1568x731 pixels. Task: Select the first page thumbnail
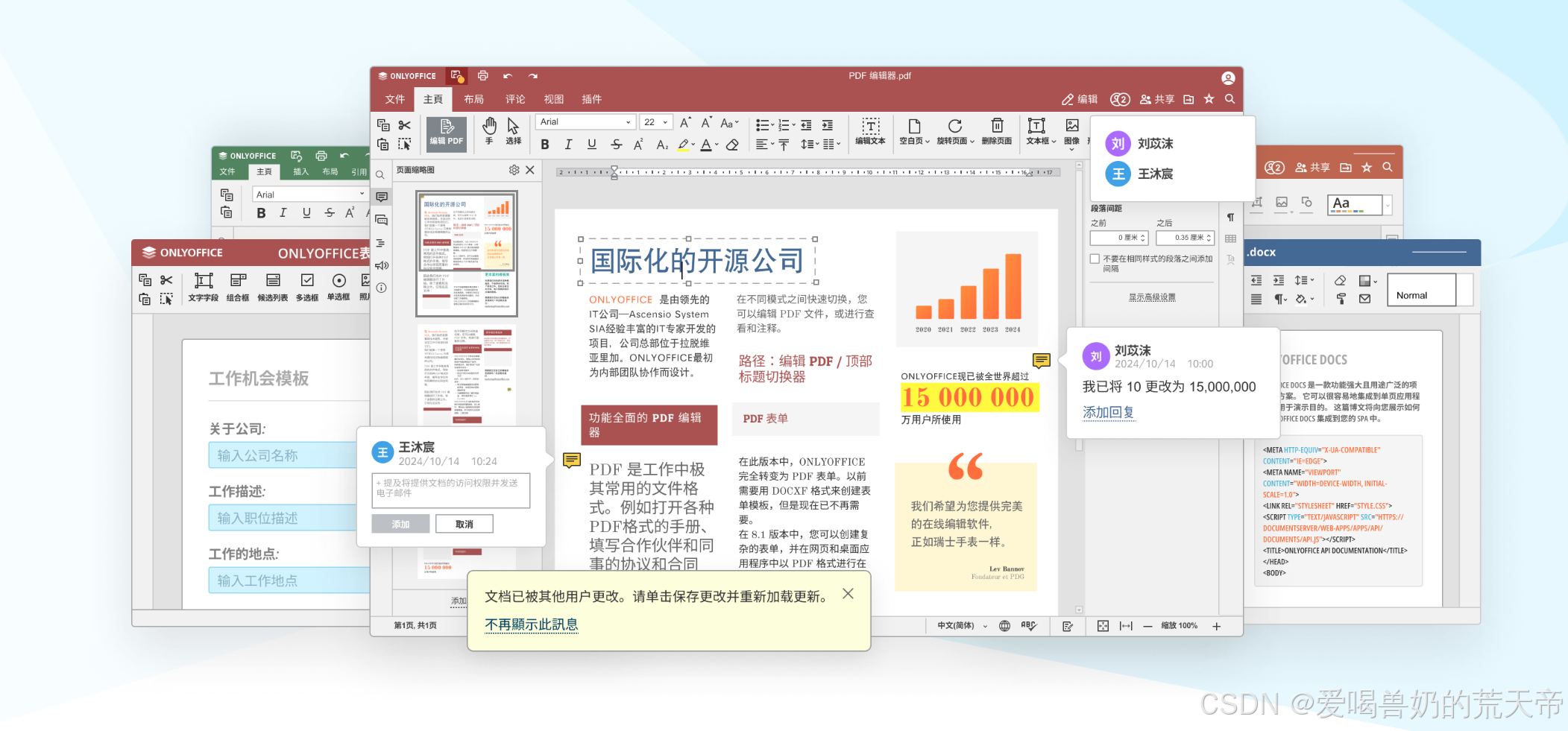(467, 253)
